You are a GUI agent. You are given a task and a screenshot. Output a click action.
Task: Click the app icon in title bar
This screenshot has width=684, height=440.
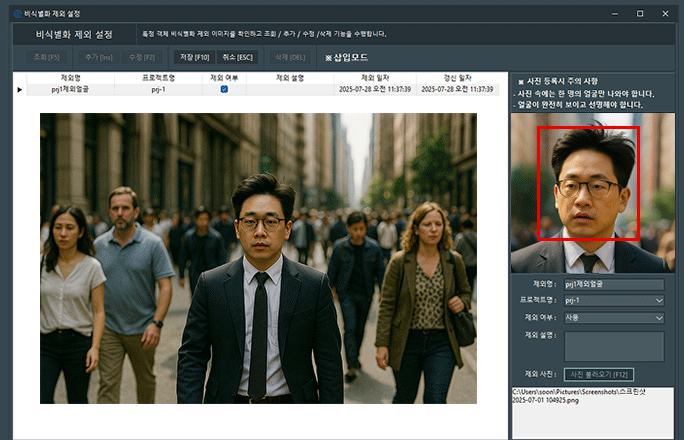[16, 13]
